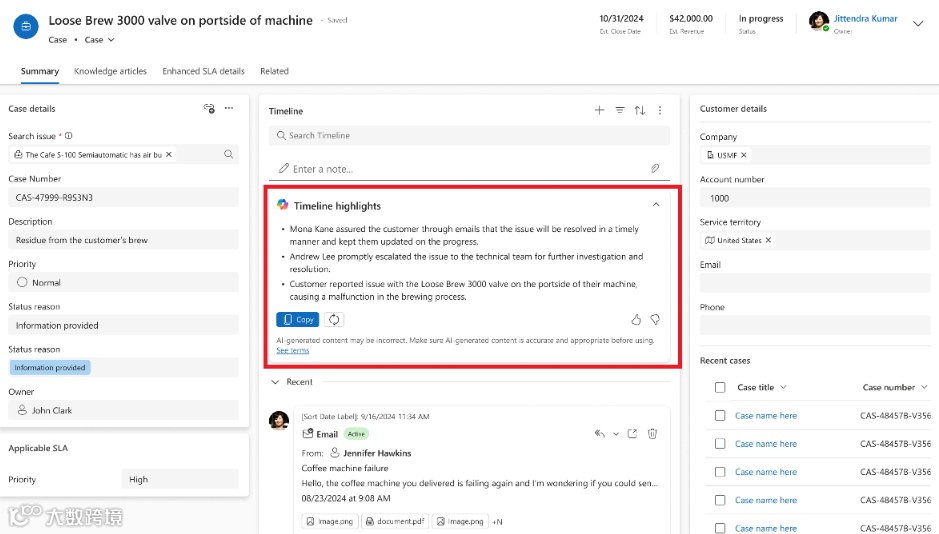The image size is (939, 534).
Task: Collapse the Timeline highlights card
Action: click(x=656, y=205)
